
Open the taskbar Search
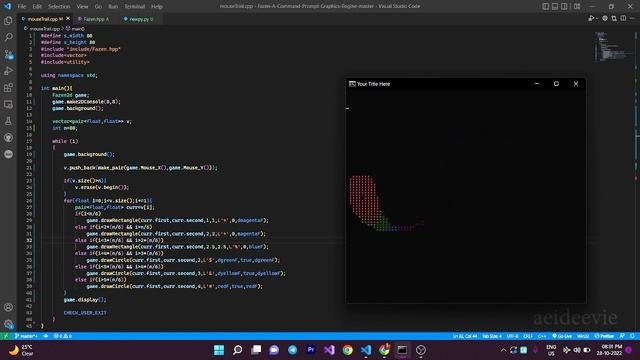[x=238, y=350]
